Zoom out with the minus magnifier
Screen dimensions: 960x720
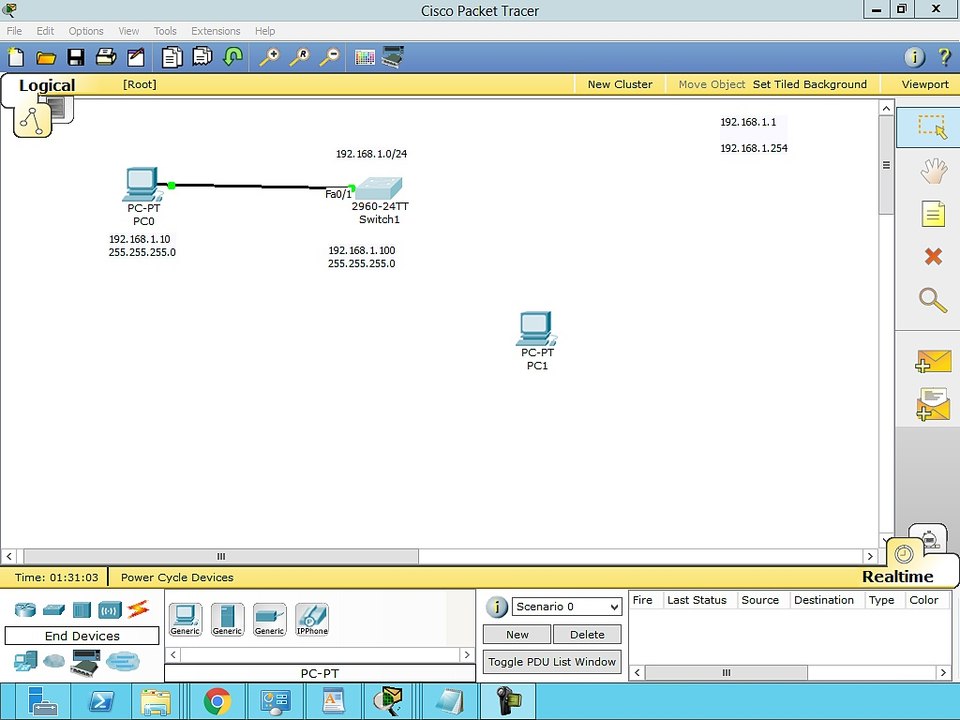pos(330,58)
